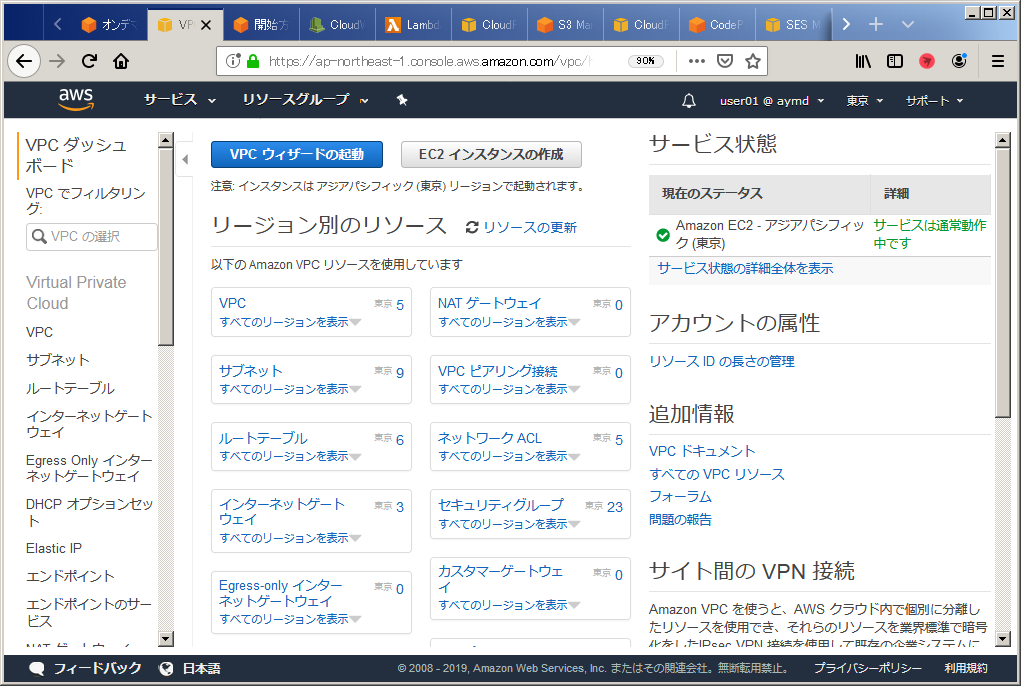Click the pin shortcut icon in AWS header
The image size is (1021, 686).
pos(402,100)
